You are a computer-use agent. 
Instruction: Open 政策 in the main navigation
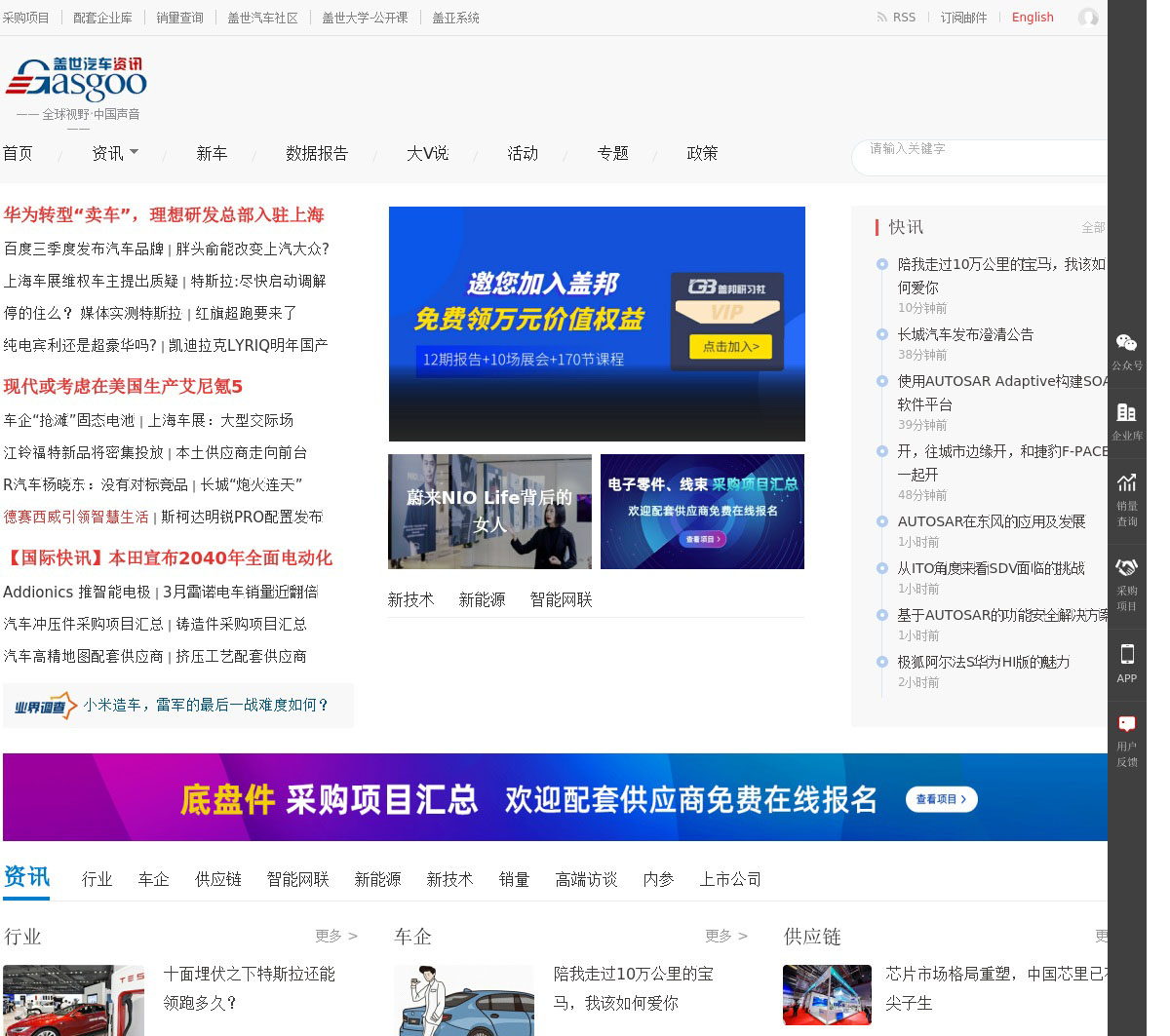point(702,153)
